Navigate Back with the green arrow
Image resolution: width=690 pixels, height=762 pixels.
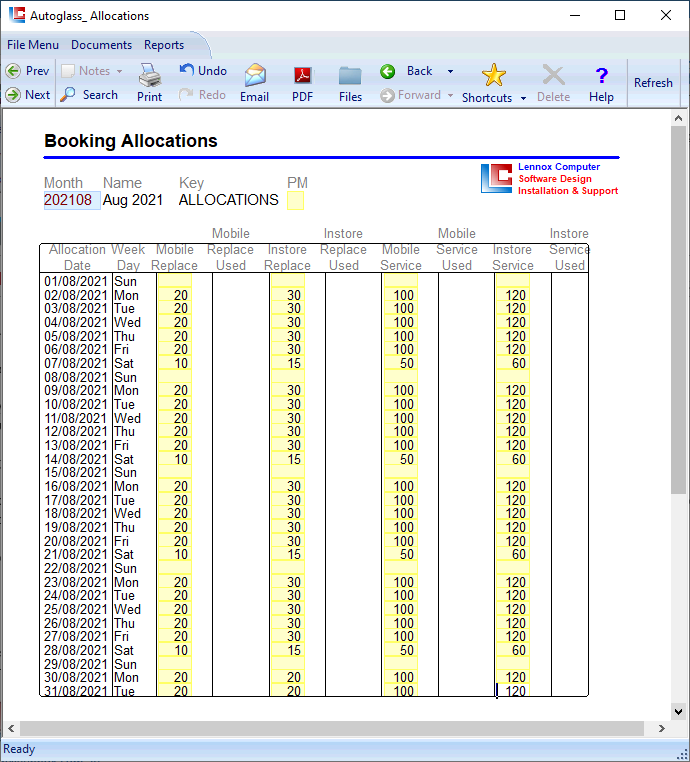pyautogui.click(x=406, y=71)
